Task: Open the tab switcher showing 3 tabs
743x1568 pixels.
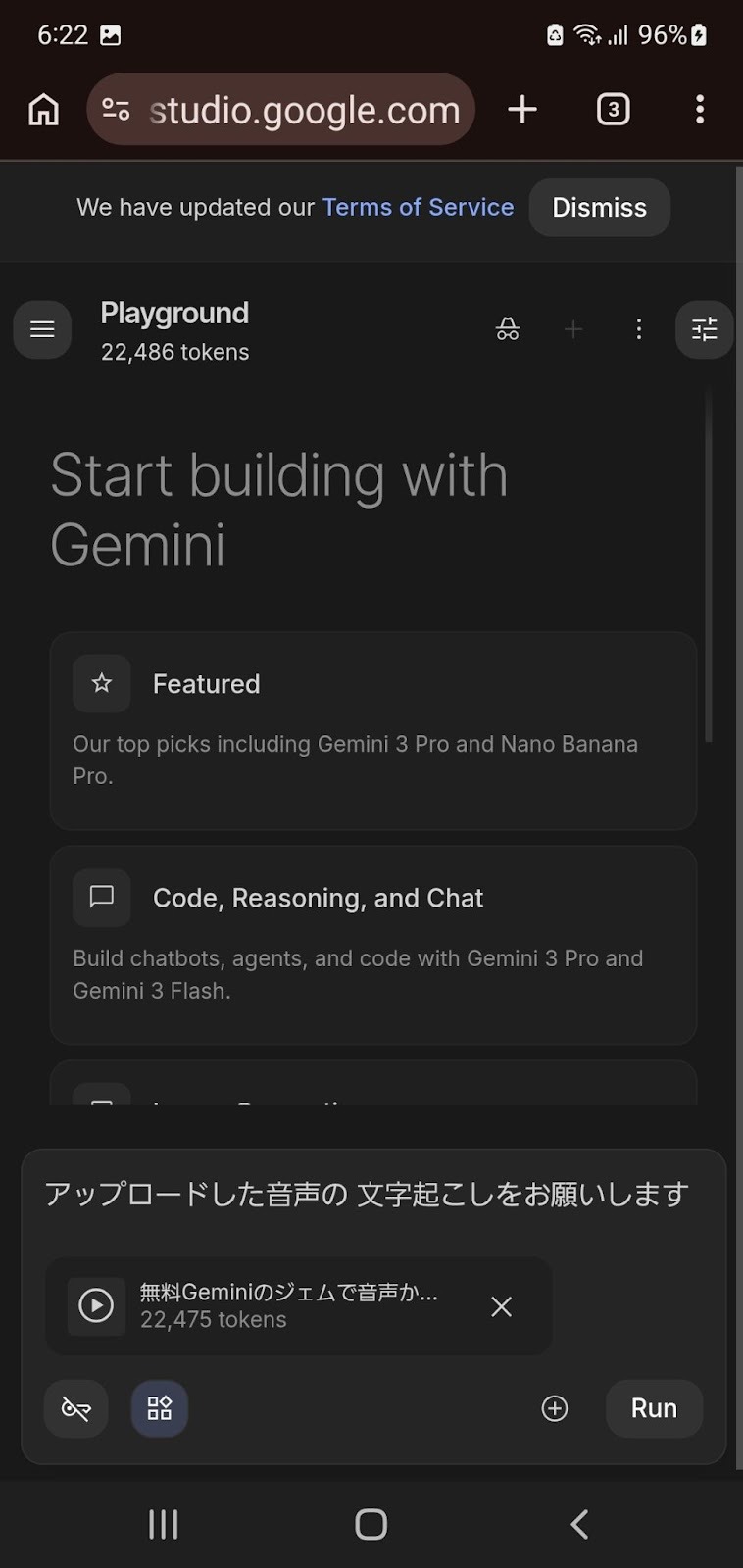Action: pos(613,110)
